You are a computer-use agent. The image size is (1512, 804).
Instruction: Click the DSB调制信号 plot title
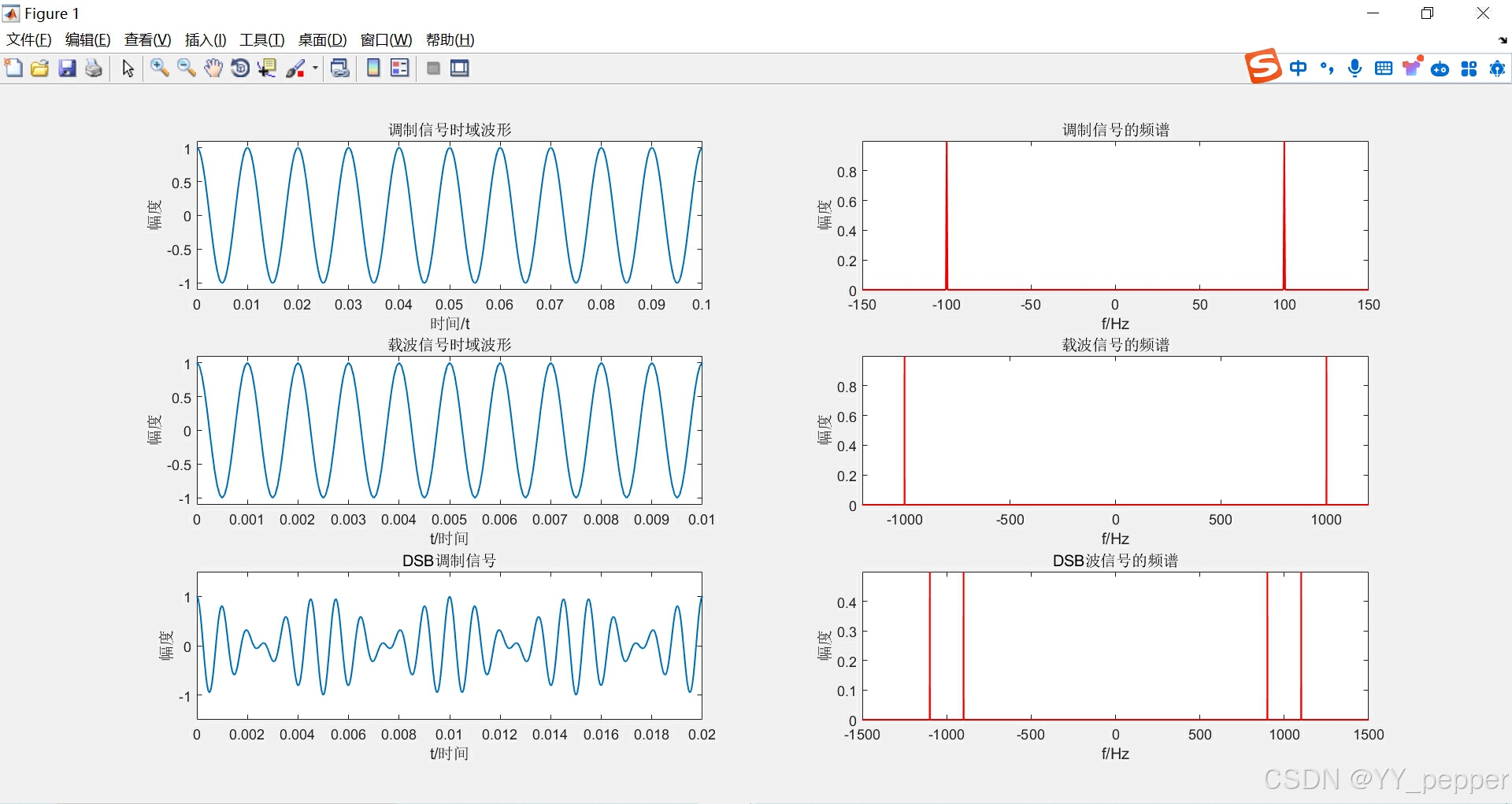(449, 561)
